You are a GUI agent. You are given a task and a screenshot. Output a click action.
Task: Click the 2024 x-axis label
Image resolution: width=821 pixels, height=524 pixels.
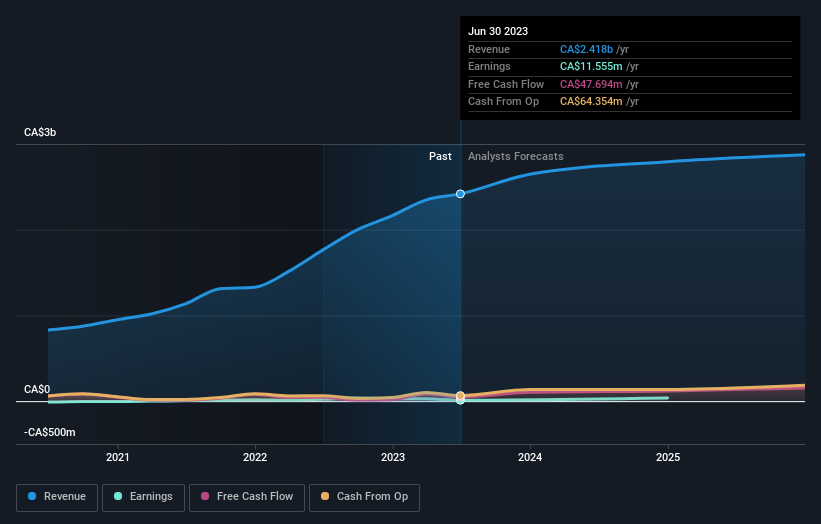pos(530,457)
